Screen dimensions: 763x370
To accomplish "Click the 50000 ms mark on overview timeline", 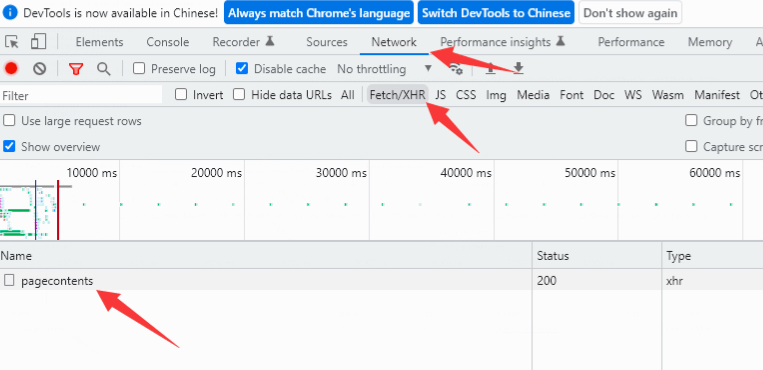I will [590, 173].
